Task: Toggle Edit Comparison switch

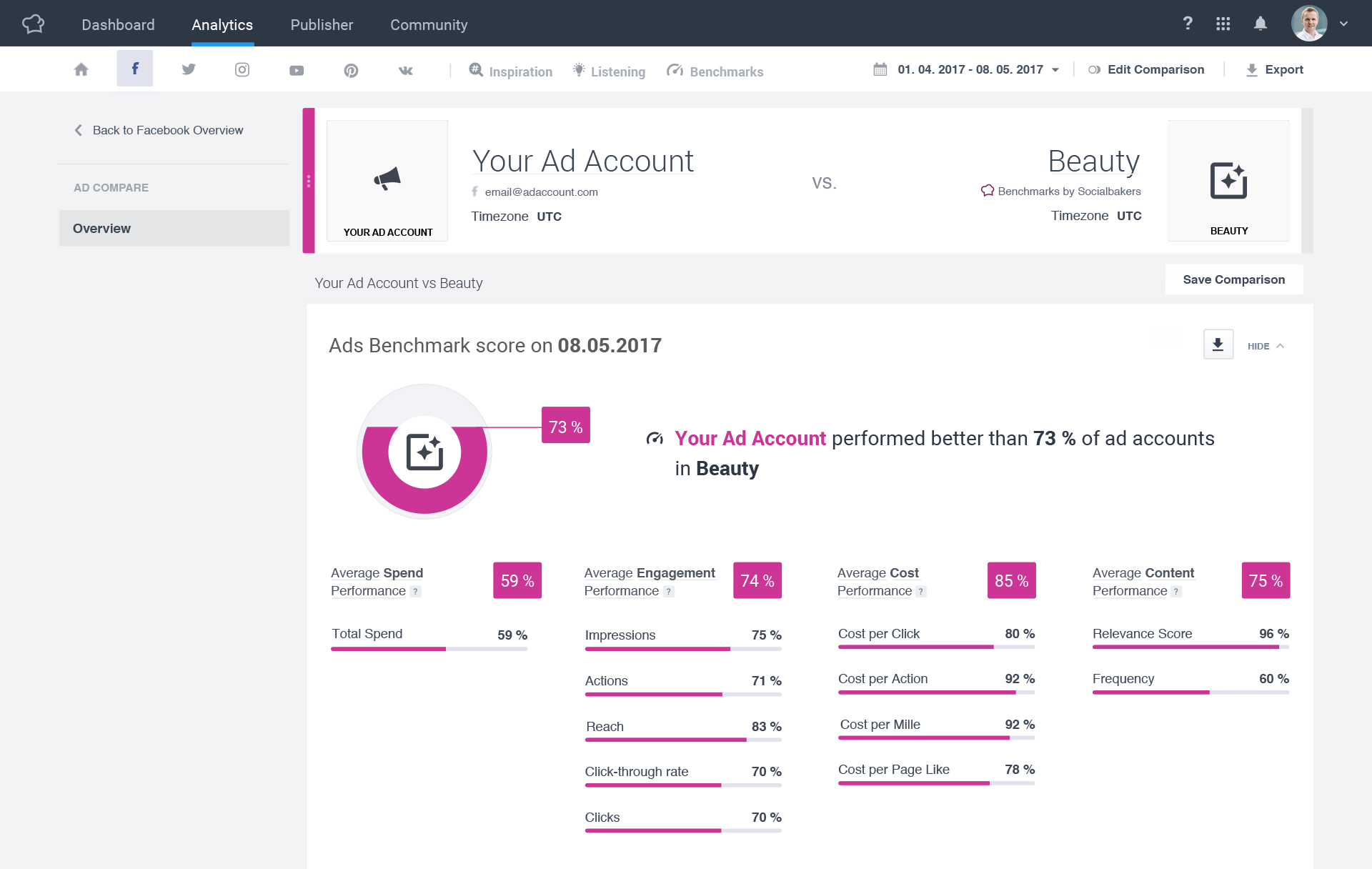Action: [x=1094, y=70]
